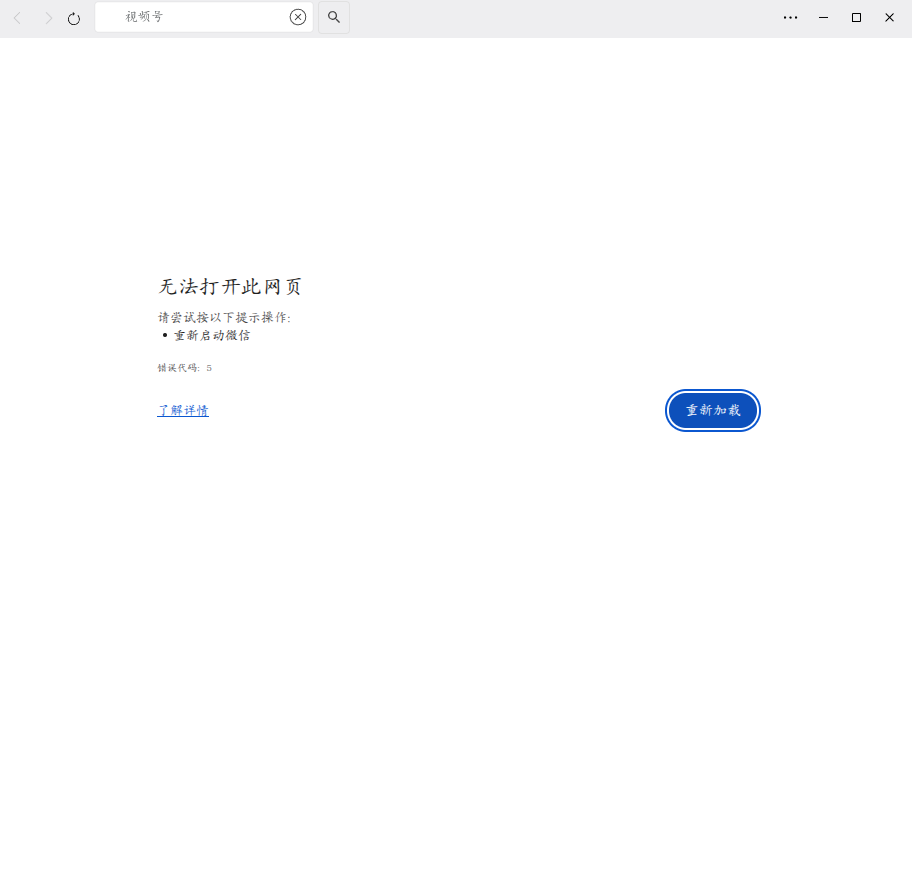912x883 pixels.
Task: Click the magnifier search button
Action: [334, 17]
